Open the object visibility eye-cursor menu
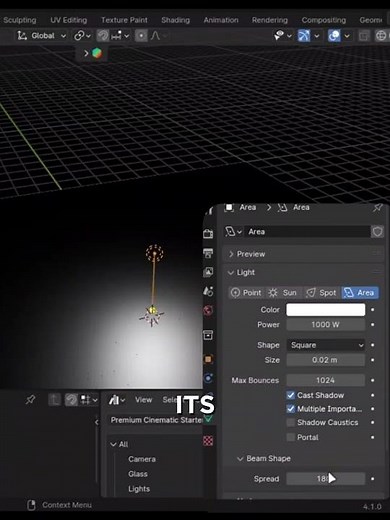Viewport: 390px width, 520px height. coord(282,35)
